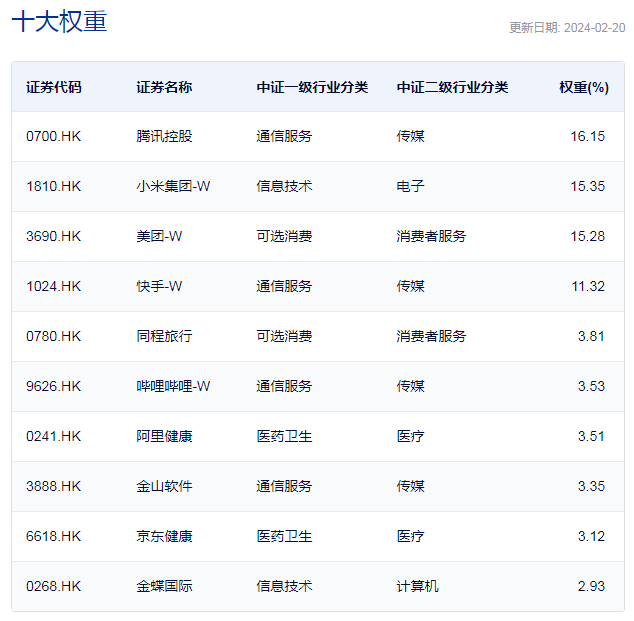This screenshot has height=621, width=634.
Task: Click stock code 0700.HK
Action: click(x=53, y=136)
